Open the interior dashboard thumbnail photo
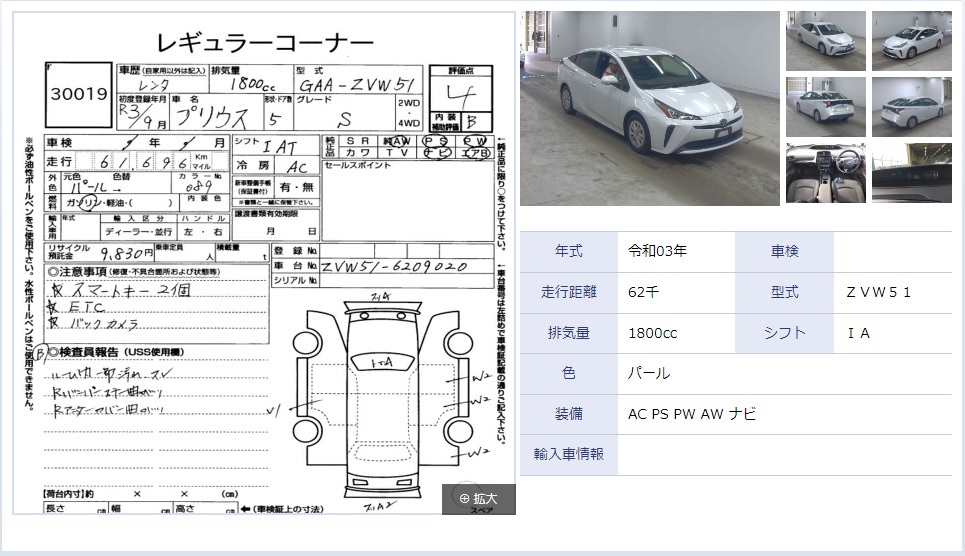 825,173
